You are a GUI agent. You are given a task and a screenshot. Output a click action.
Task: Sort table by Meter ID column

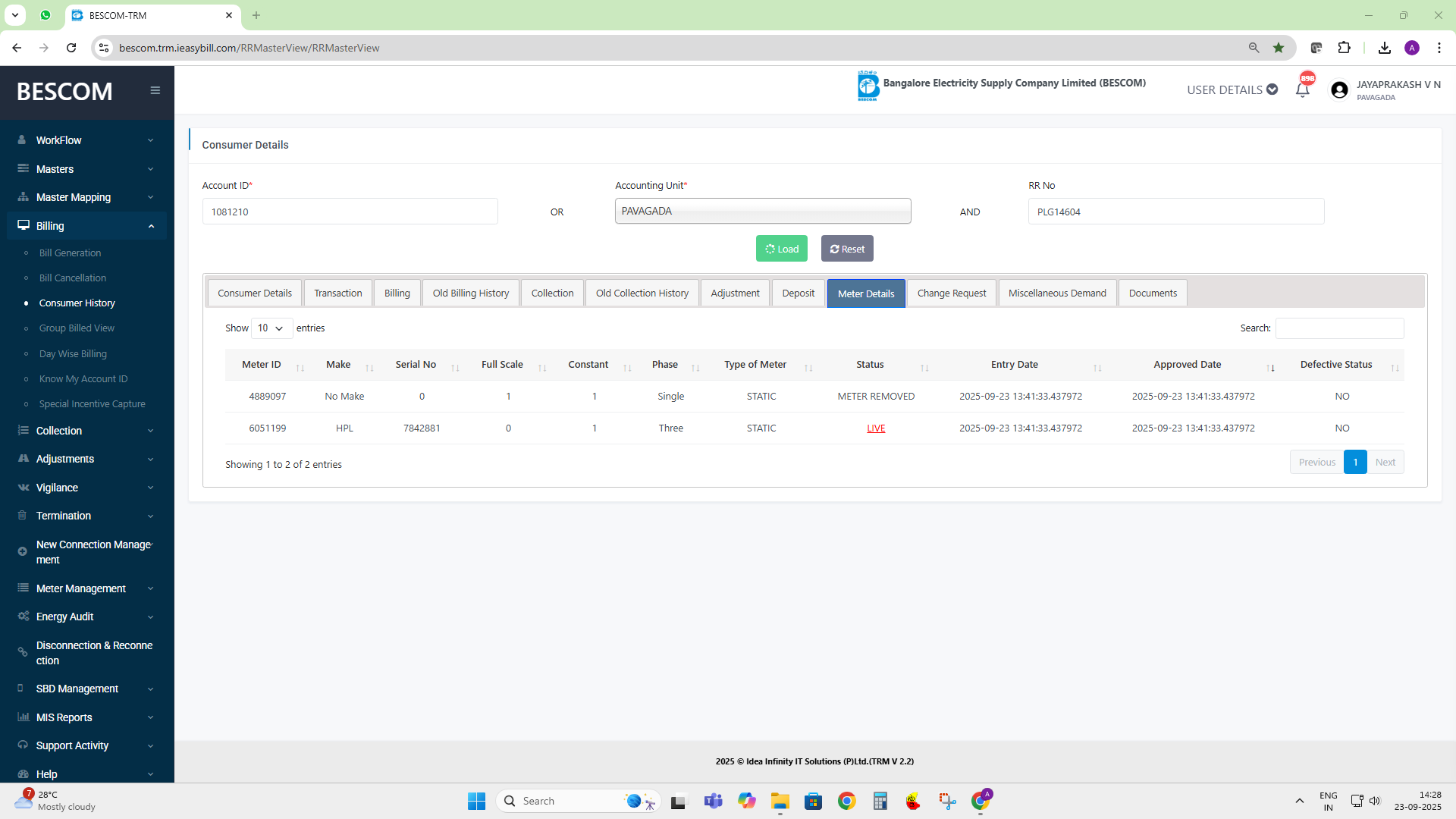[262, 365]
